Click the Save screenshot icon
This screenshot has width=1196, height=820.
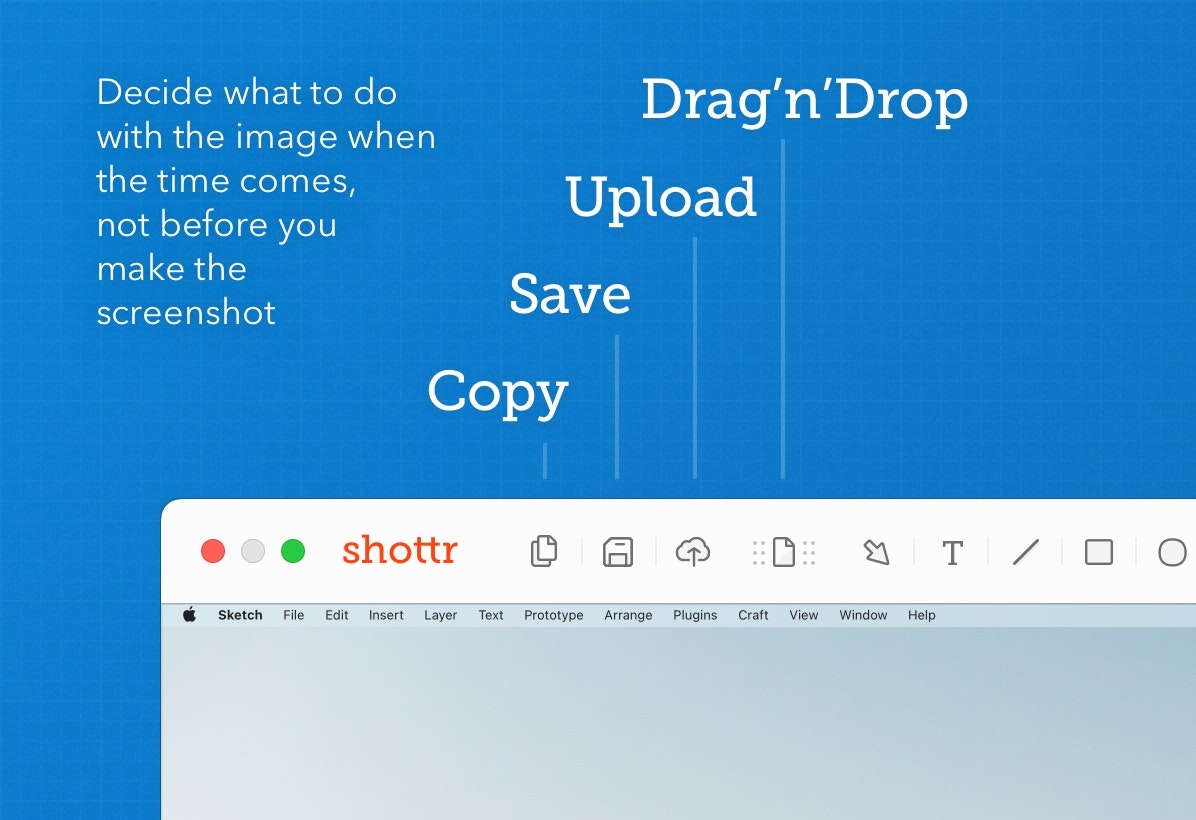(x=618, y=551)
